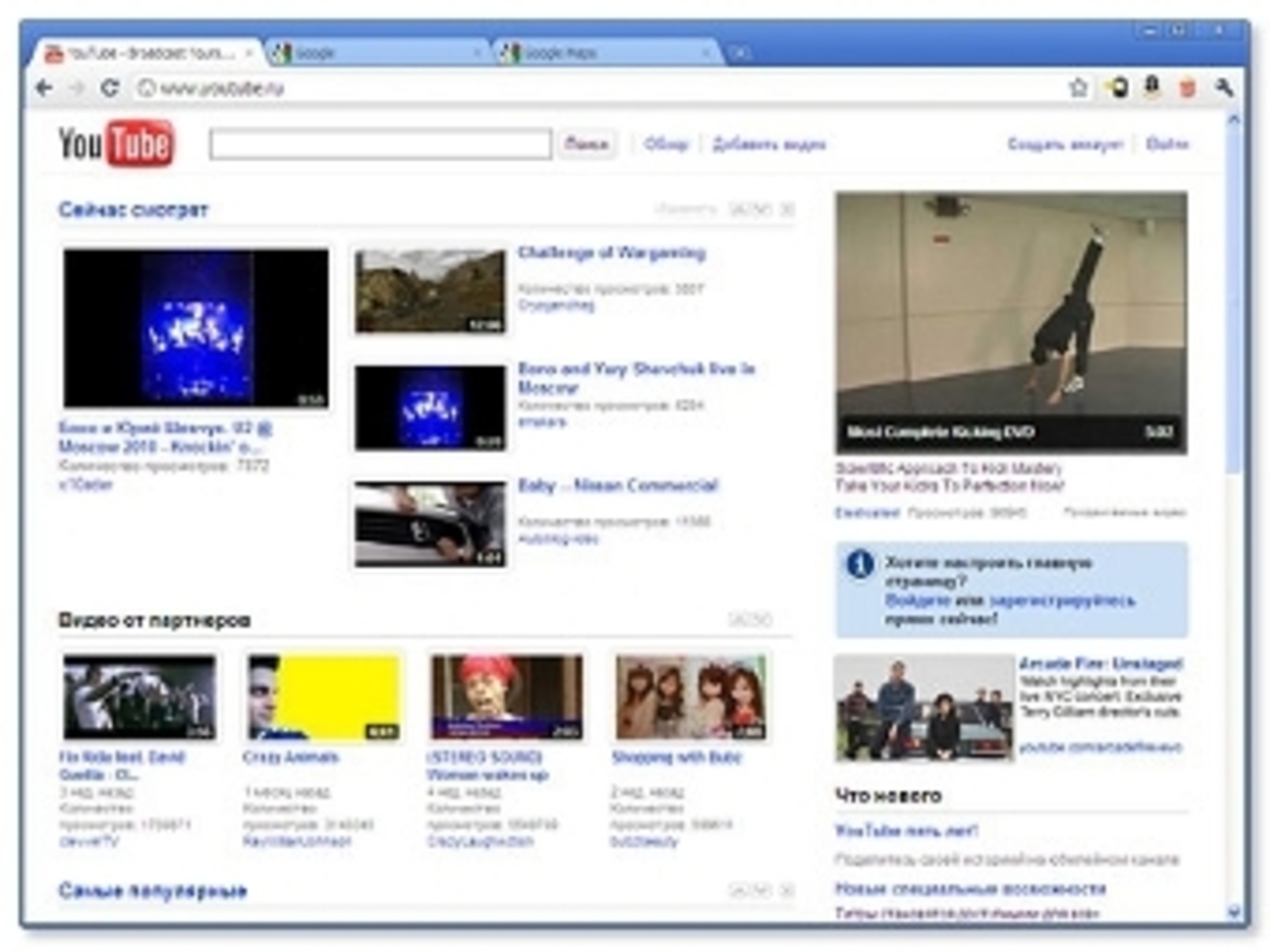
Task: Open the Сейчас смотрят section heading
Action: [x=133, y=209]
